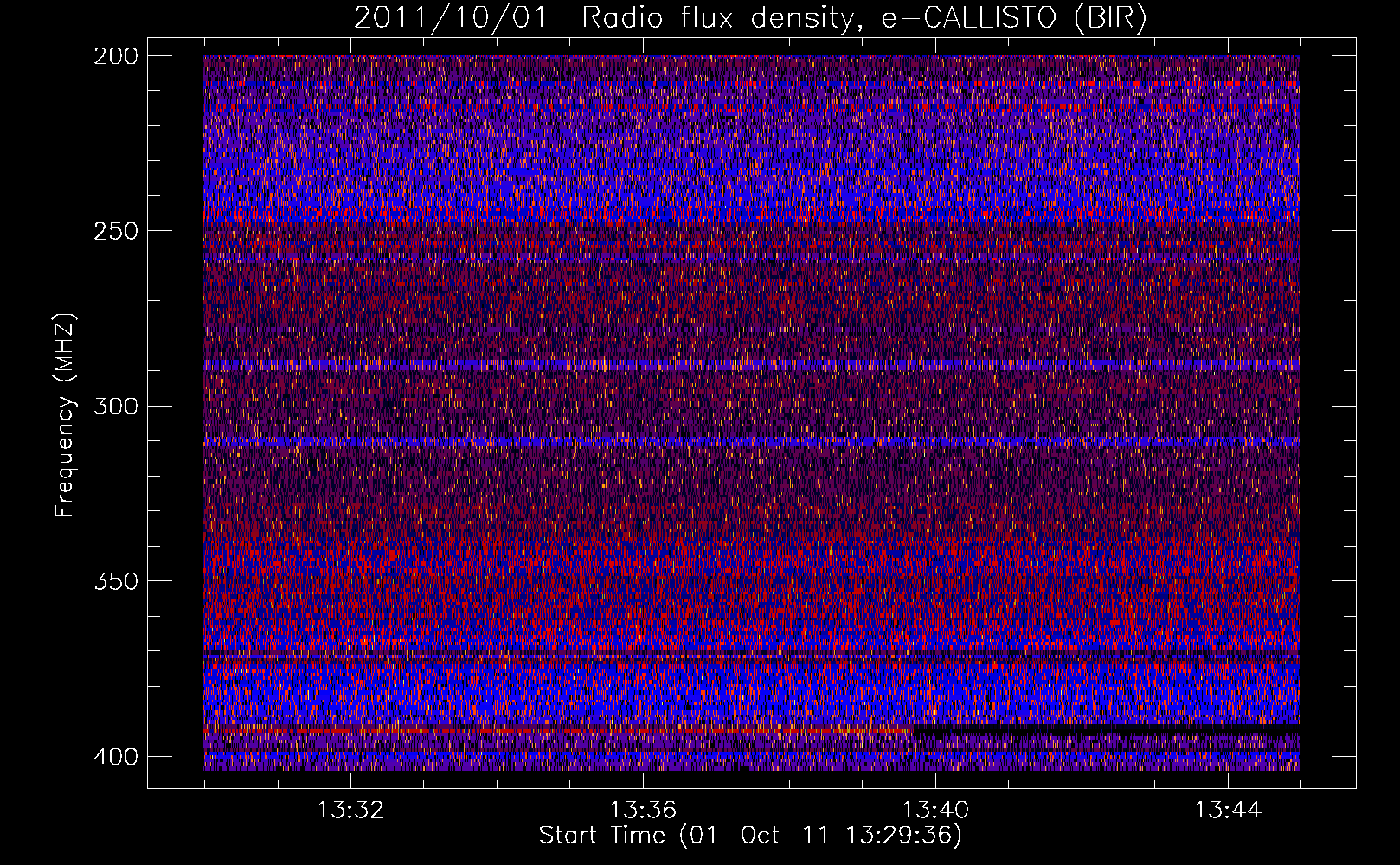
Task: Click the 'Start Time (01-Oct-11 13:29:36)' axis label
Action: pyautogui.click(x=750, y=836)
